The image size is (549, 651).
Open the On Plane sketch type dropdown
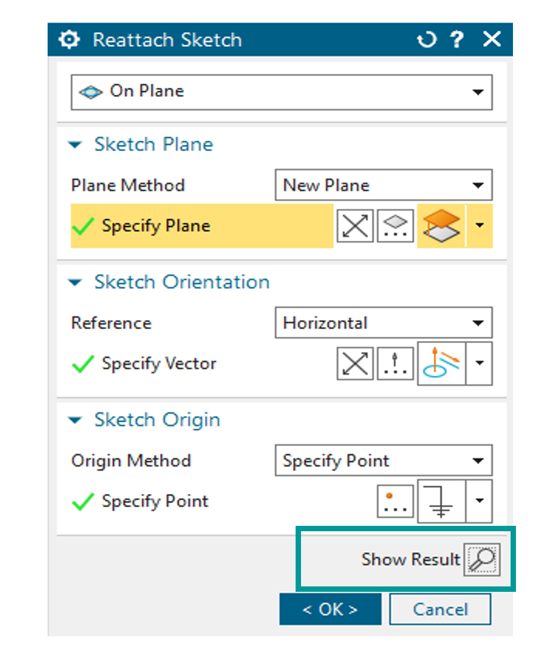tap(282, 92)
